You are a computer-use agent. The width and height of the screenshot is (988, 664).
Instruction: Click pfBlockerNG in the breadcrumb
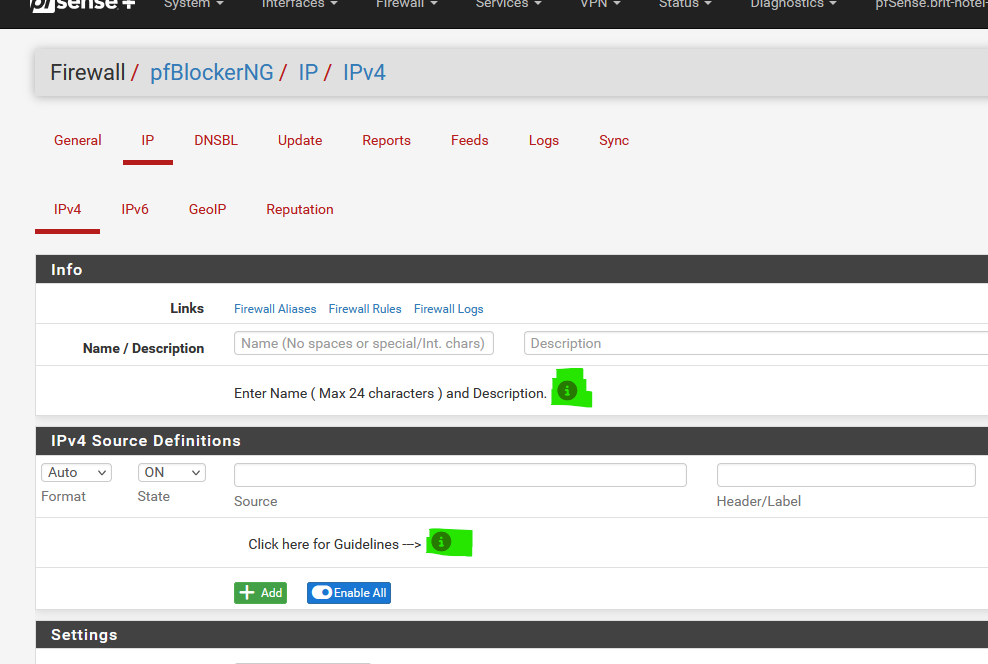211,72
